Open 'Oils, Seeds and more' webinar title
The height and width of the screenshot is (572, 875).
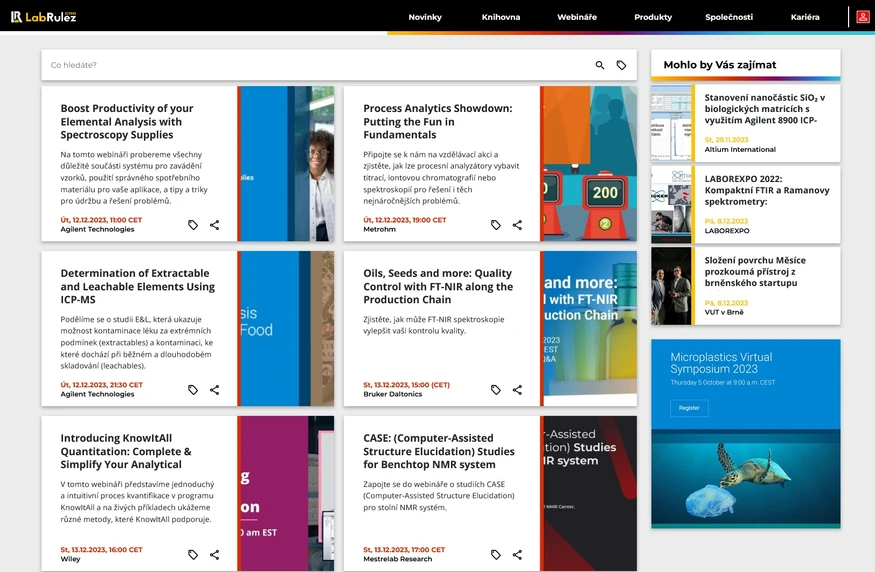pos(438,286)
